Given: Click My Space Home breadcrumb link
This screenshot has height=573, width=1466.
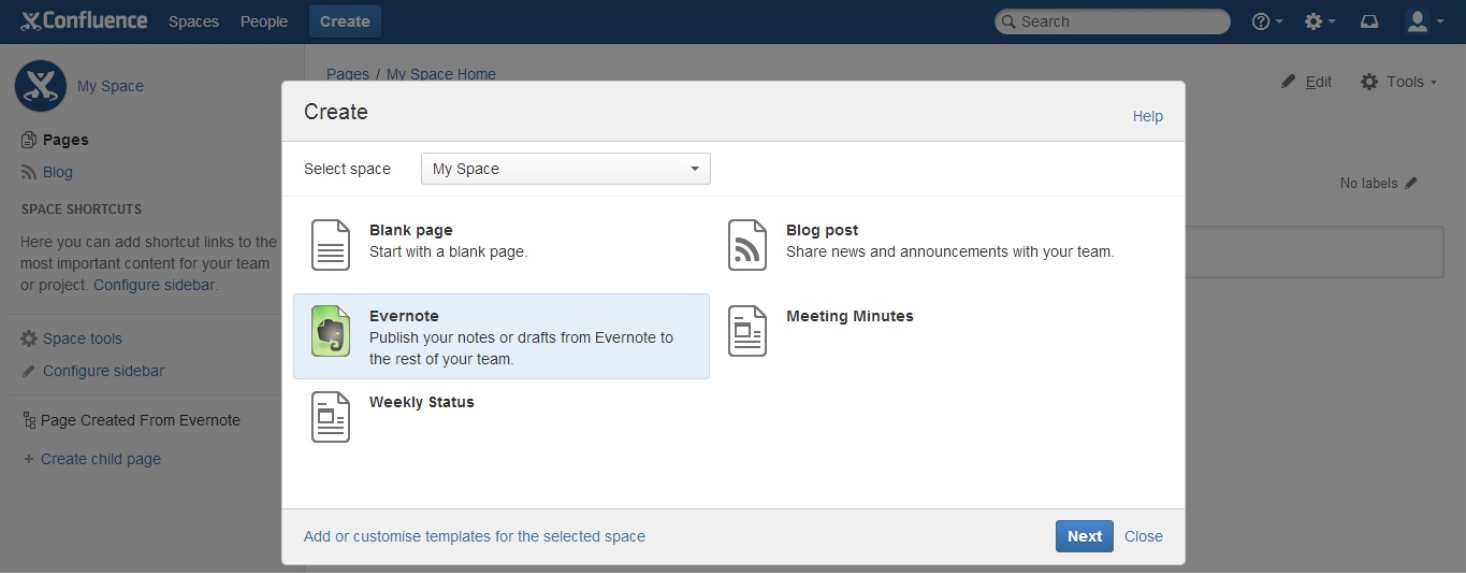Looking at the screenshot, I should point(441,74).
